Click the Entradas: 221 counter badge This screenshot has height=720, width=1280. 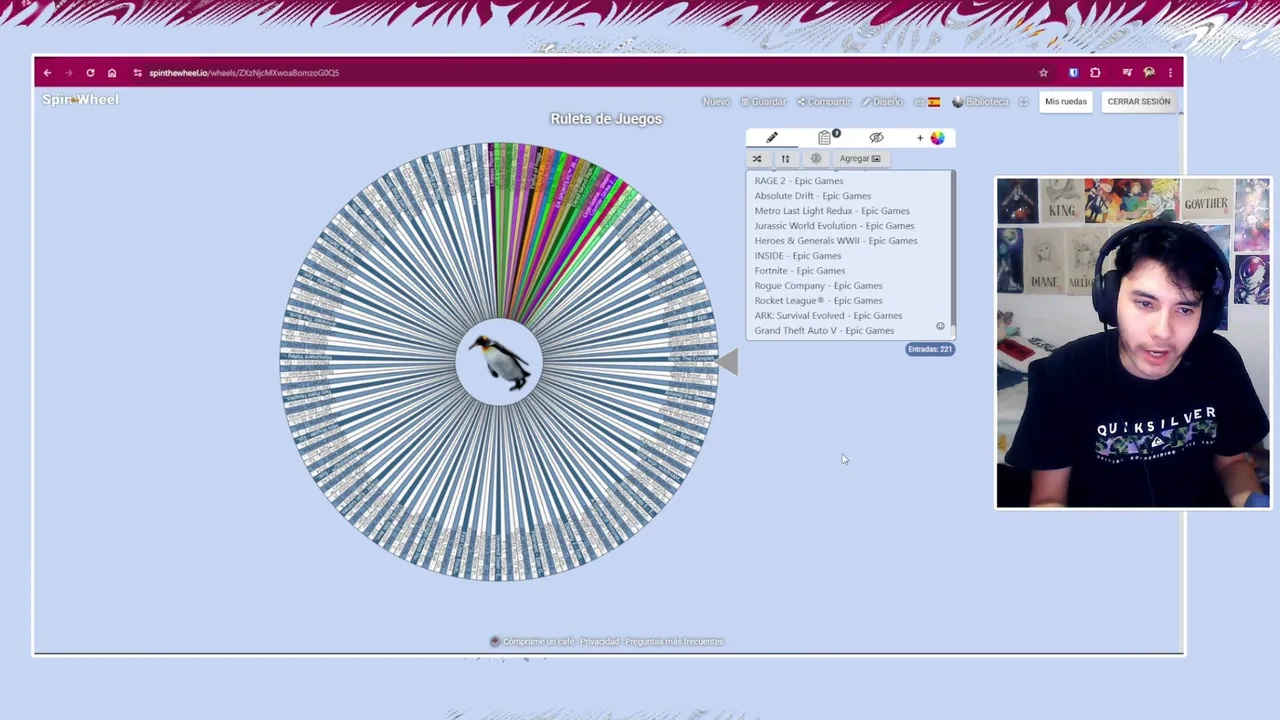[930, 349]
